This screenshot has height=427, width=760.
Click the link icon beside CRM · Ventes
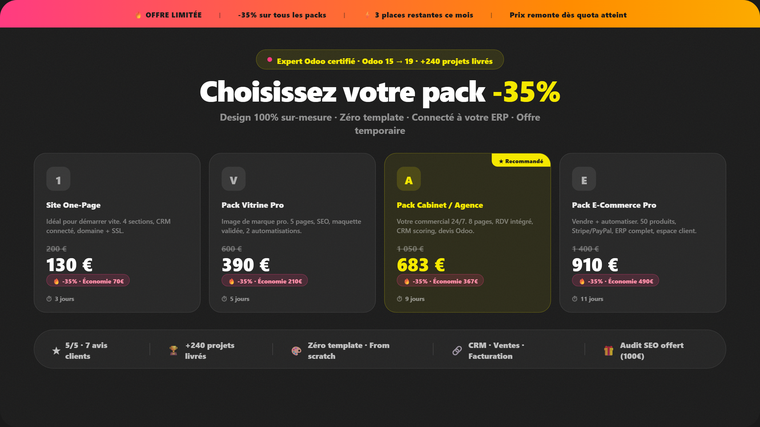pyautogui.click(x=457, y=351)
